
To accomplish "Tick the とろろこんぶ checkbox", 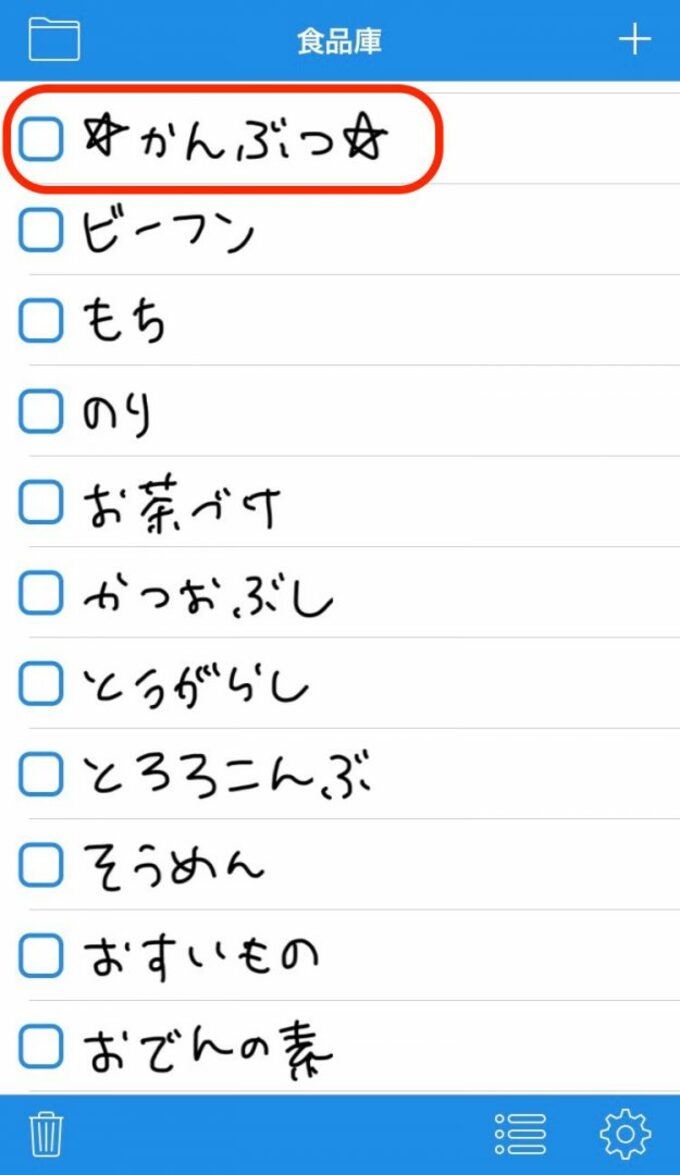I will click(42, 775).
